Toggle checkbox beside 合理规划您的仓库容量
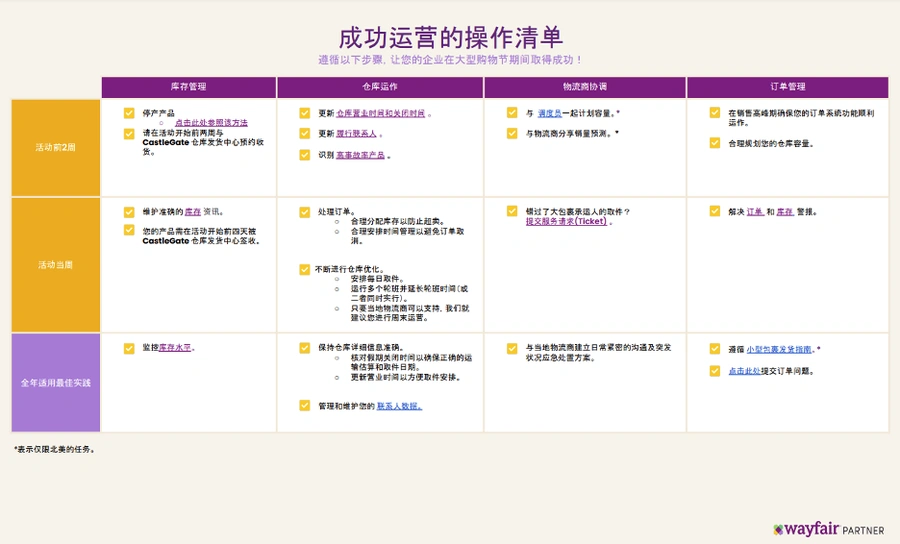Viewport: 900px width, 544px height. pos(715,142)
